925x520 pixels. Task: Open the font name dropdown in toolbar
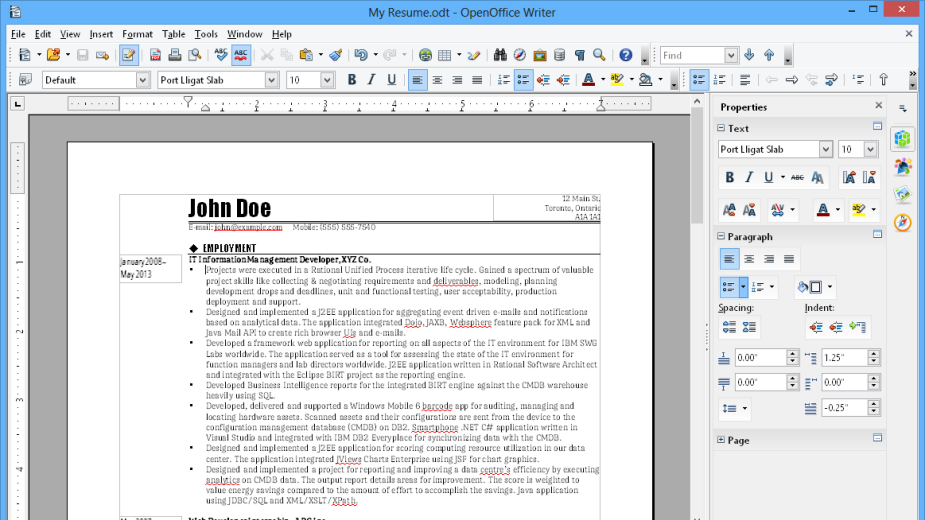(273, 80)
